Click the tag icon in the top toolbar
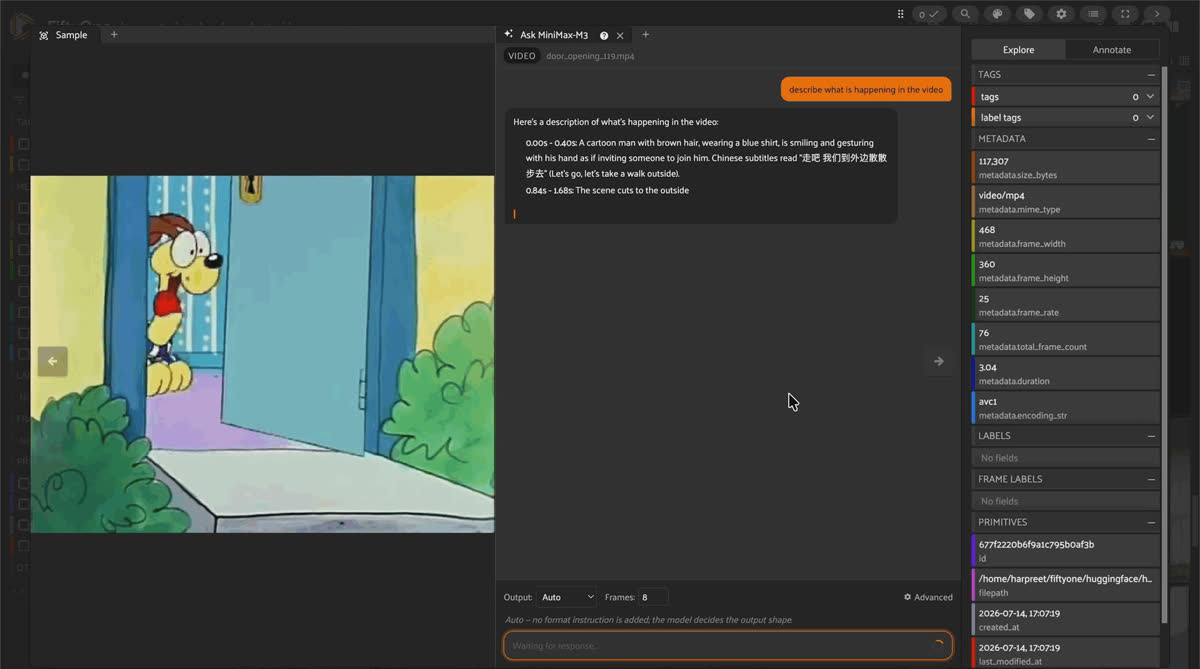The width and height of the screenshot is (1200, 669). (1029, 14)
